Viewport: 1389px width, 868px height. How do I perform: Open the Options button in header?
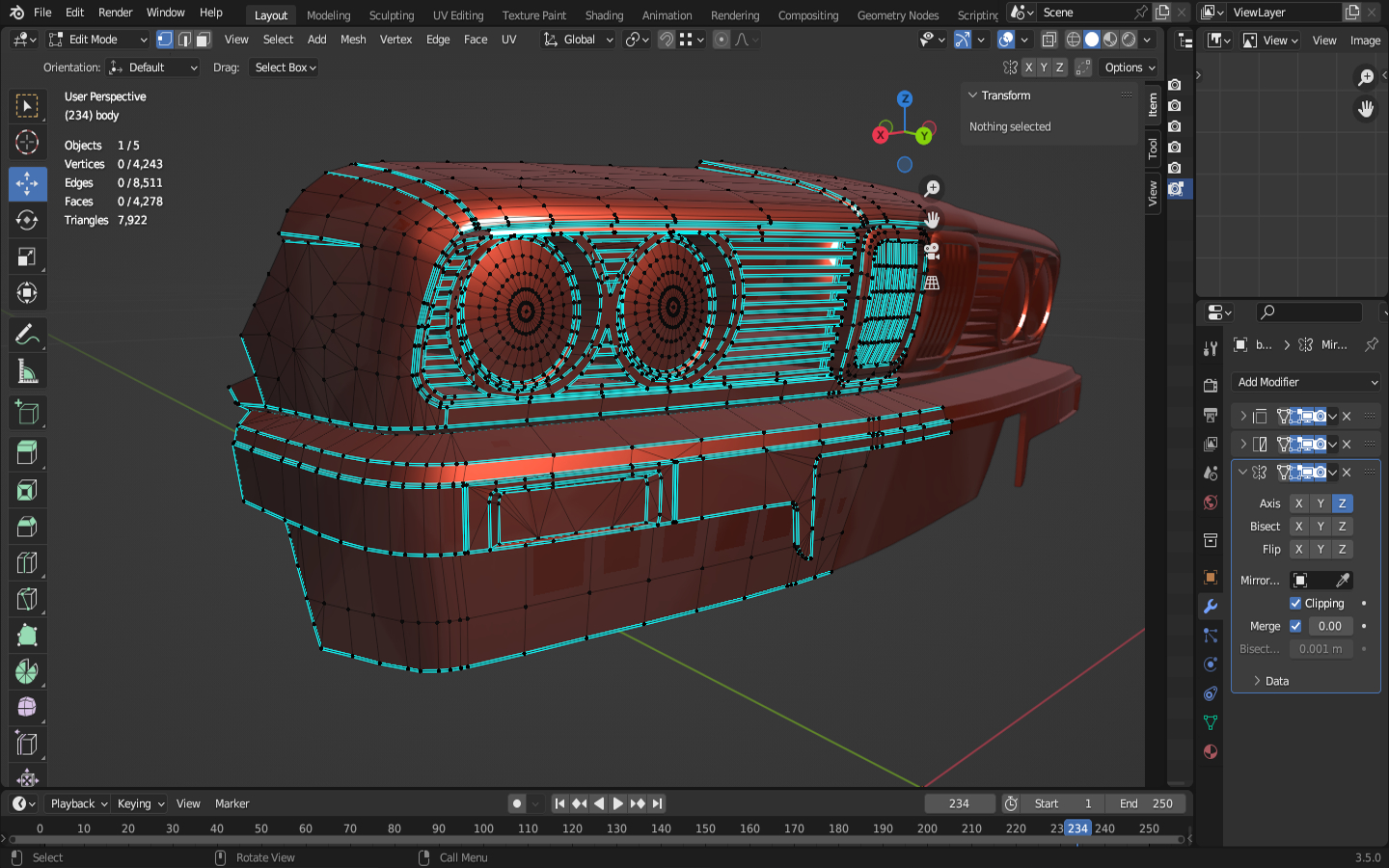tap(1129, 68)
